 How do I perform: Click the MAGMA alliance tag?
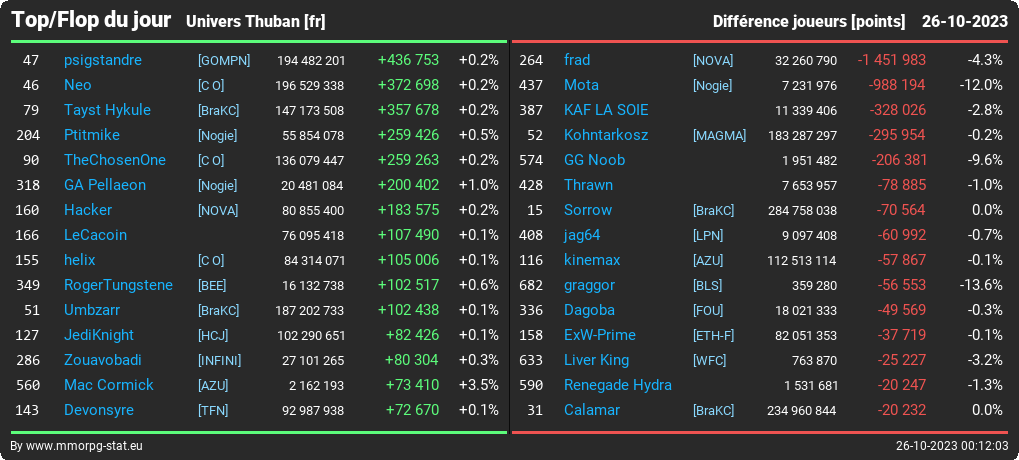(719, 136)
